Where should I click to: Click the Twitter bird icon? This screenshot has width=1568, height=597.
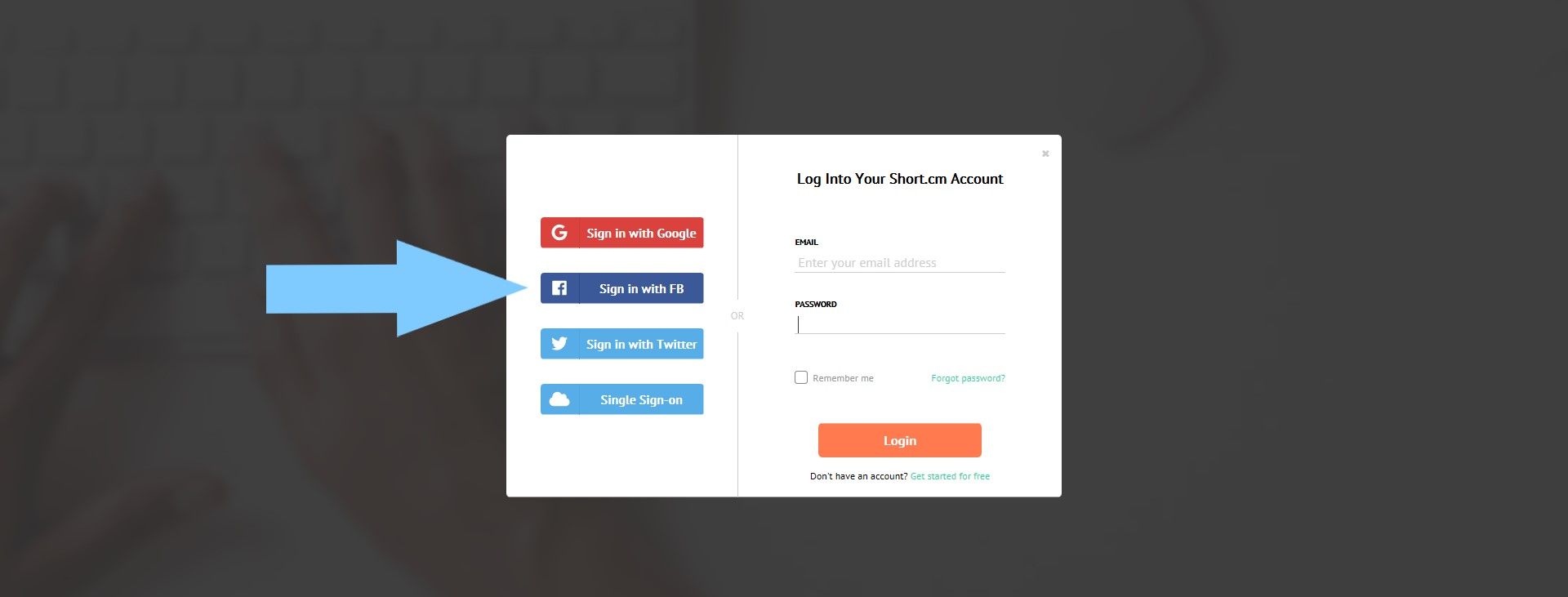coord(559,344)
